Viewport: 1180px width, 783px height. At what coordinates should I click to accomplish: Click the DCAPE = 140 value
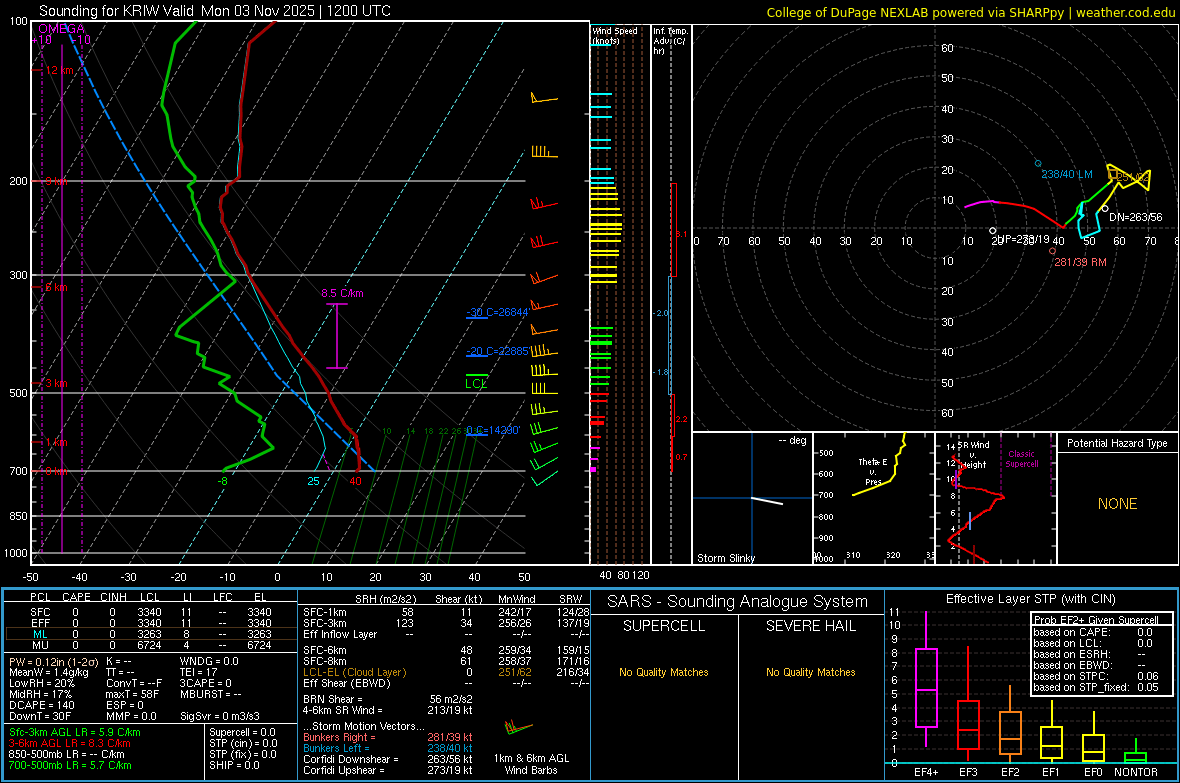[x=41, y=705]
